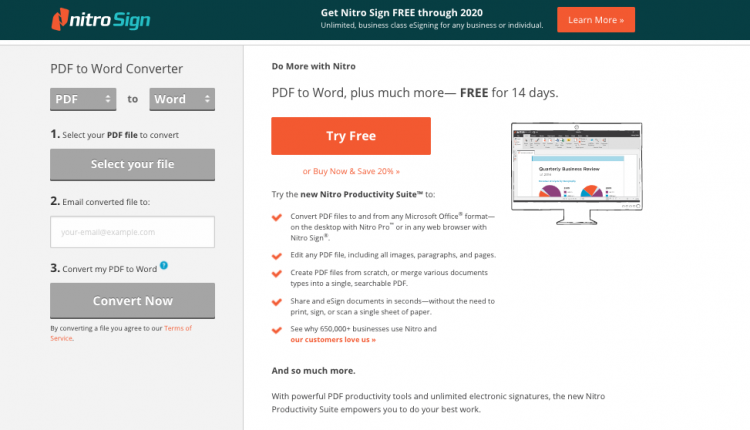Click the orange Try Free button
750x430 pixels.
pyautogui.click(x=350, y=136)
